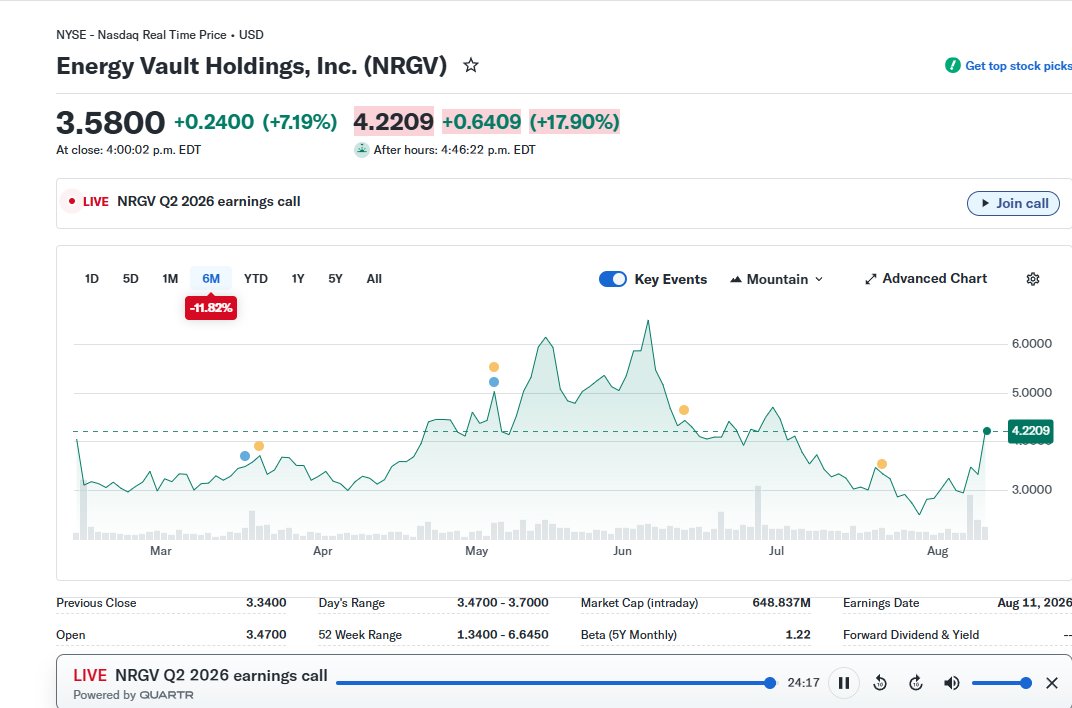1072x708 pixels.
Task: Click the yellow event marker near late July
Action: [x=882, y=464]
